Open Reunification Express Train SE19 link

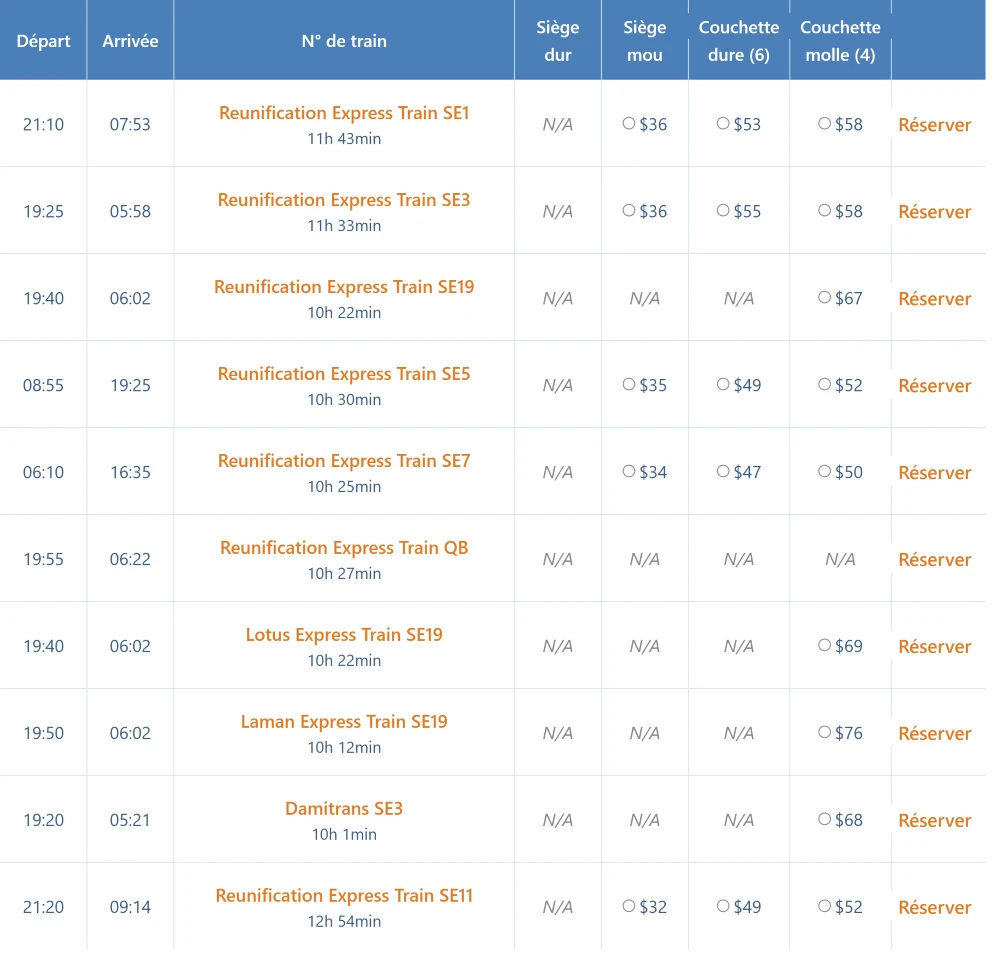344,287
